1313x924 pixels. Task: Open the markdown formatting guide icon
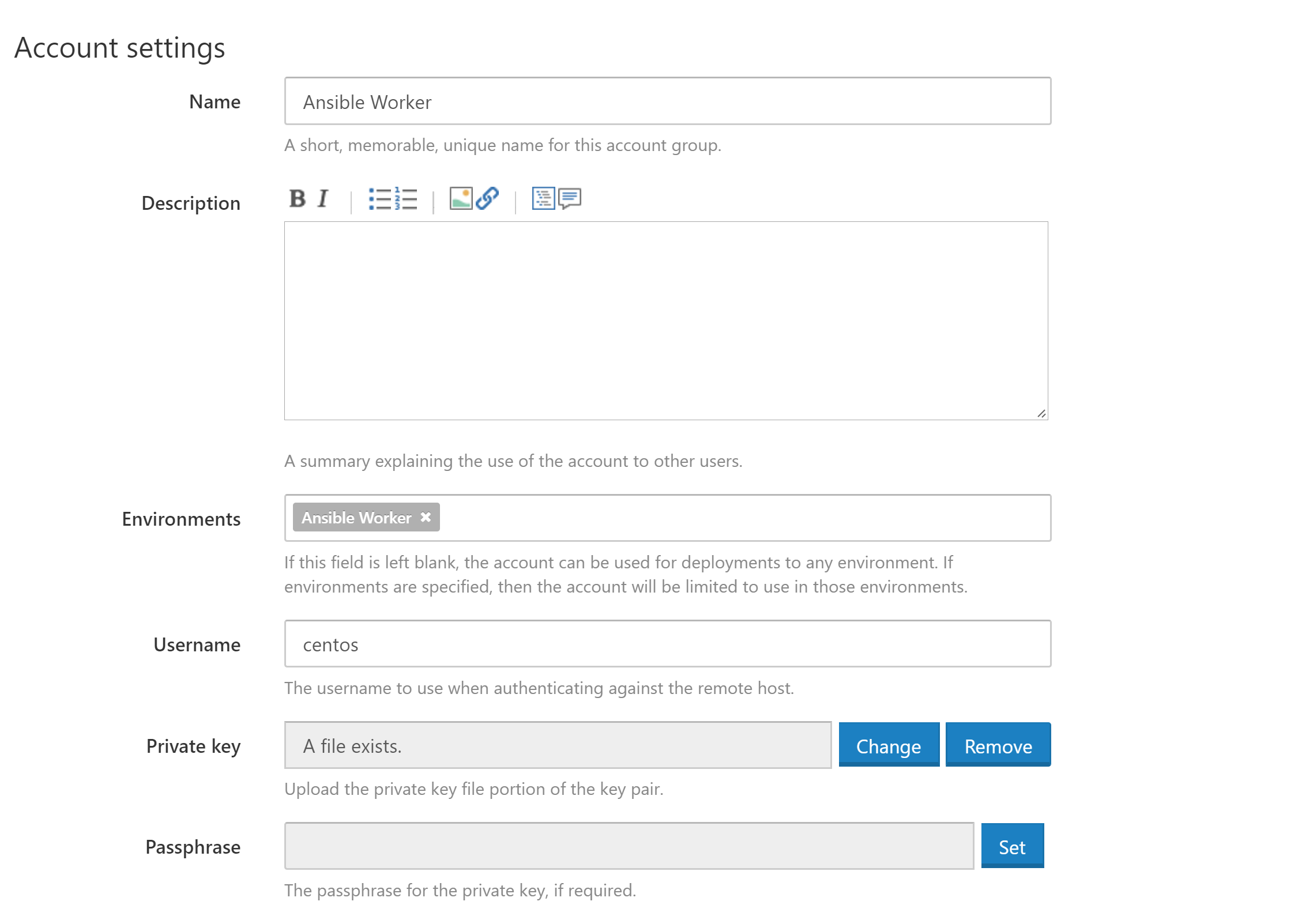pos(541,199)
